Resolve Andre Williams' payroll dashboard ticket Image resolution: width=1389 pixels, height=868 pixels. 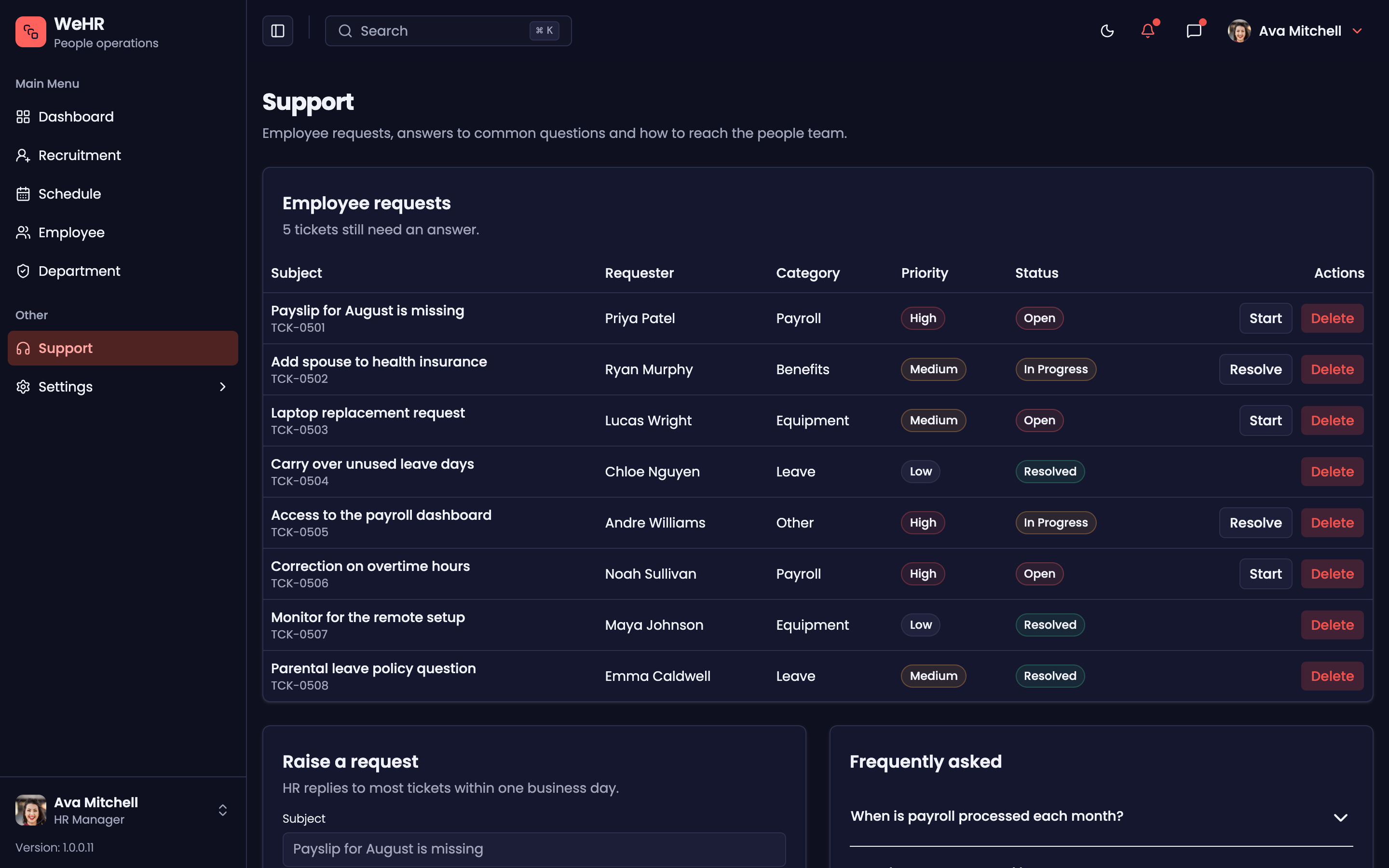1255,523
